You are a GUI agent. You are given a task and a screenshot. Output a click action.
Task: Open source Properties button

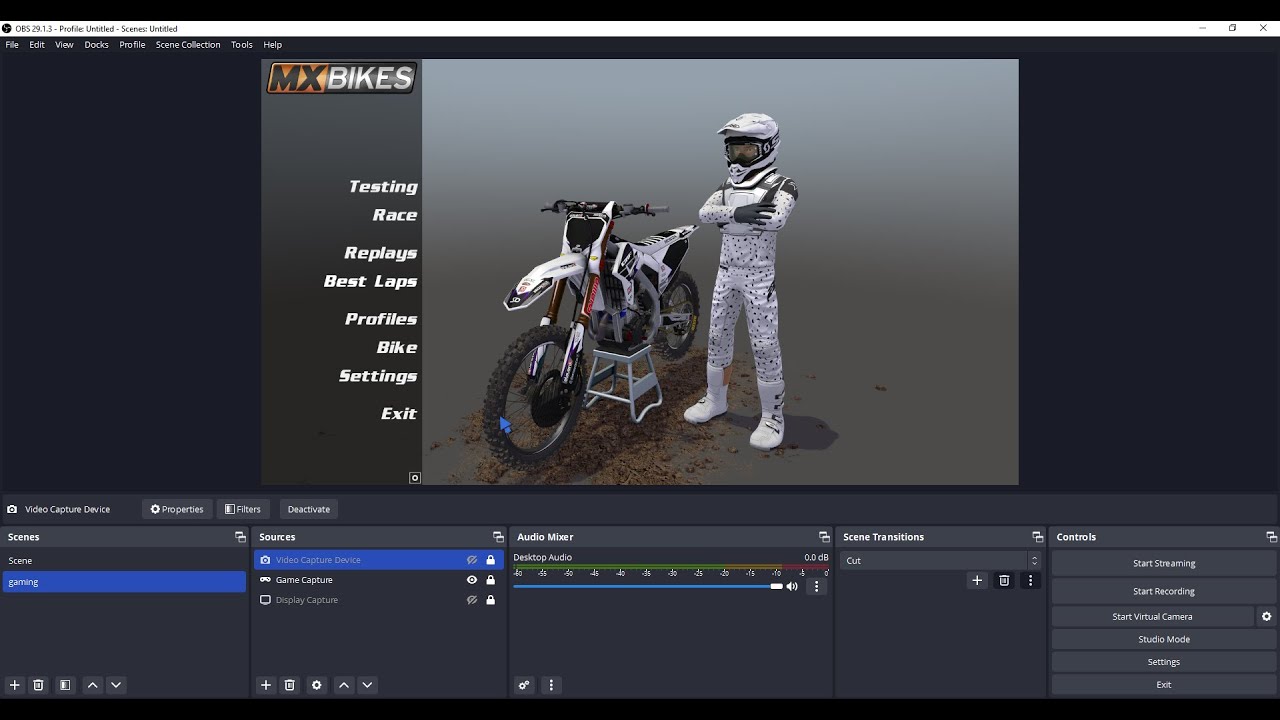(x=177, y=509)
